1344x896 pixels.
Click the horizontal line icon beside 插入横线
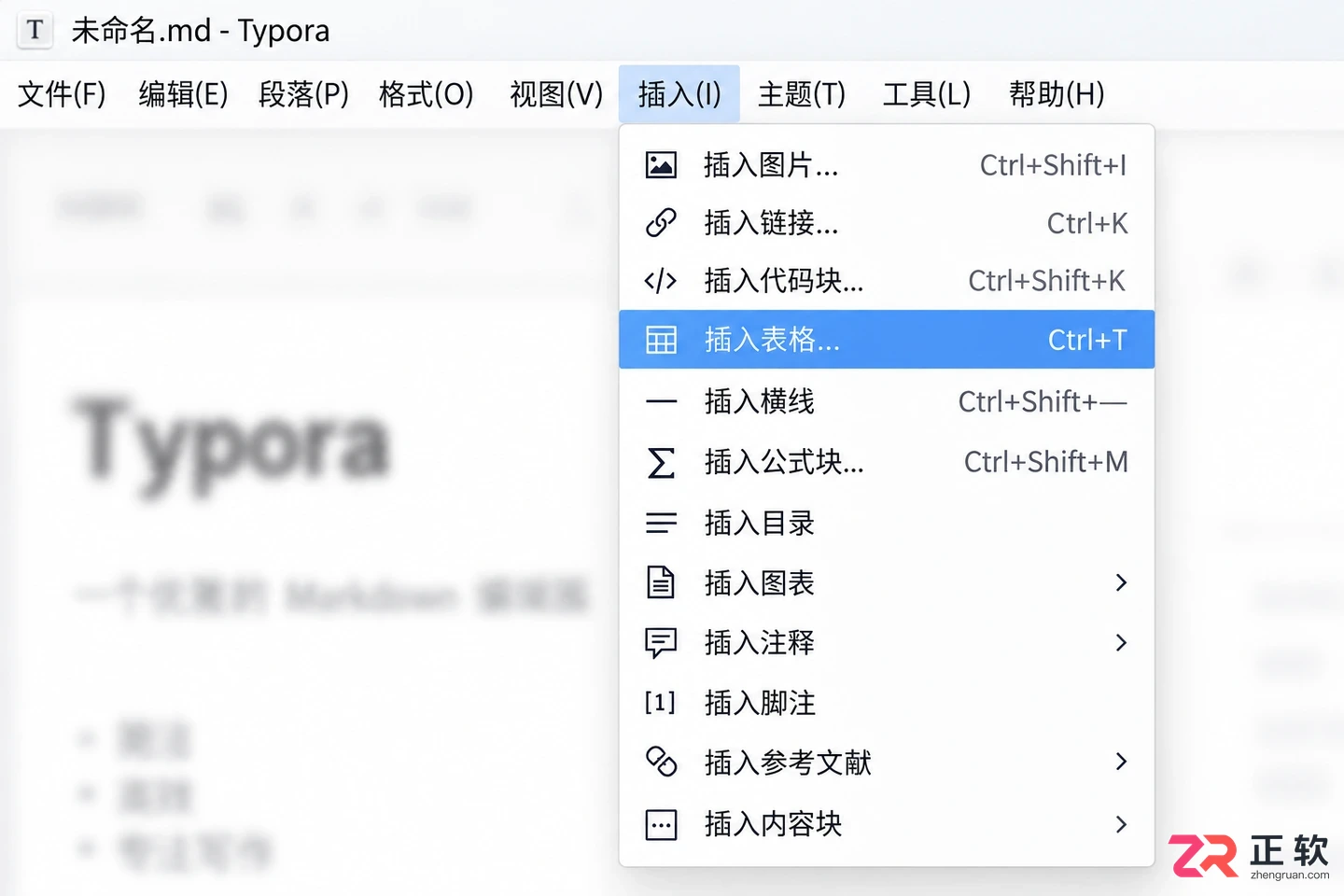click(661, 401)
